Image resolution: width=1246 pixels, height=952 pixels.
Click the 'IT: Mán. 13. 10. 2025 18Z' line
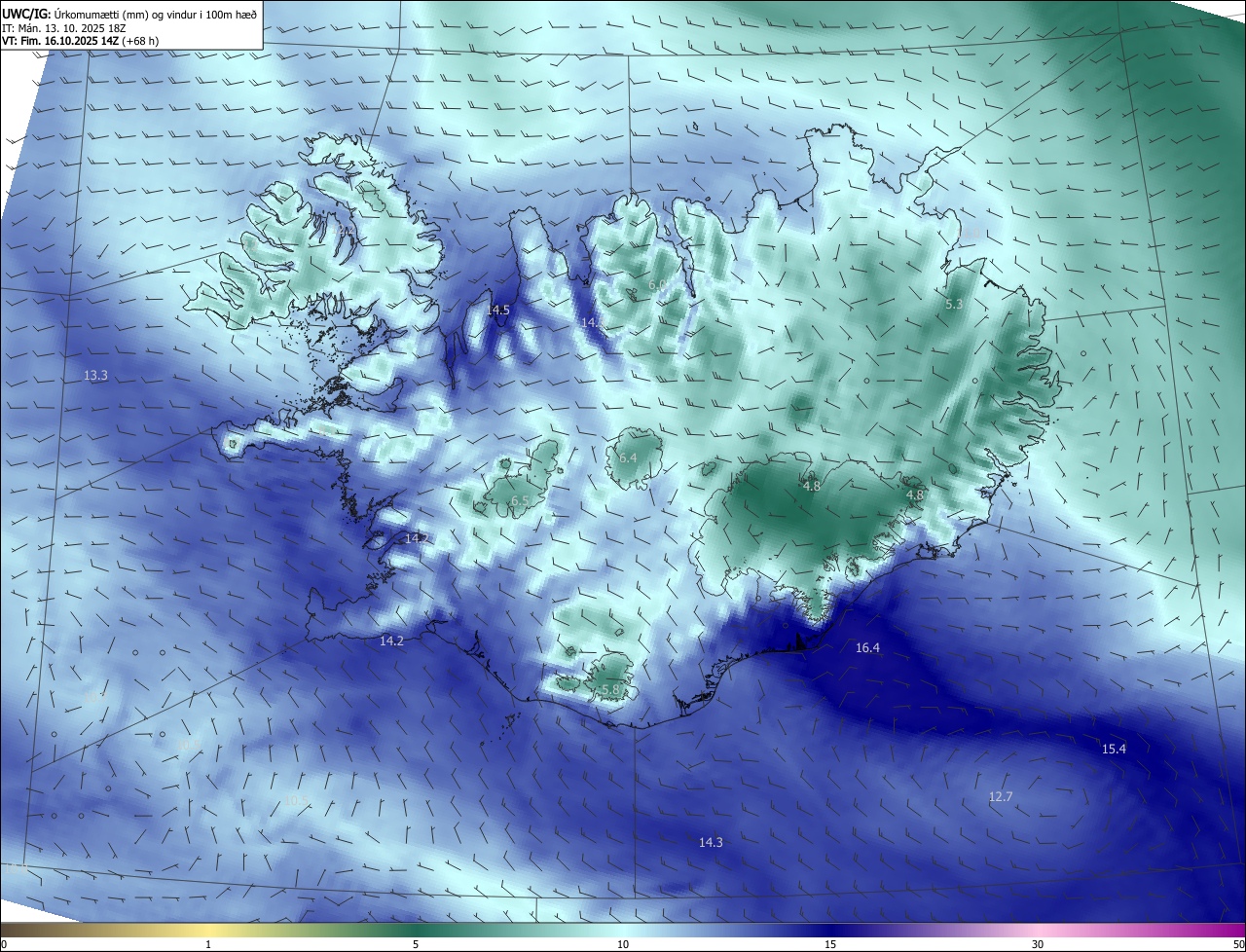tap(63, 27)
